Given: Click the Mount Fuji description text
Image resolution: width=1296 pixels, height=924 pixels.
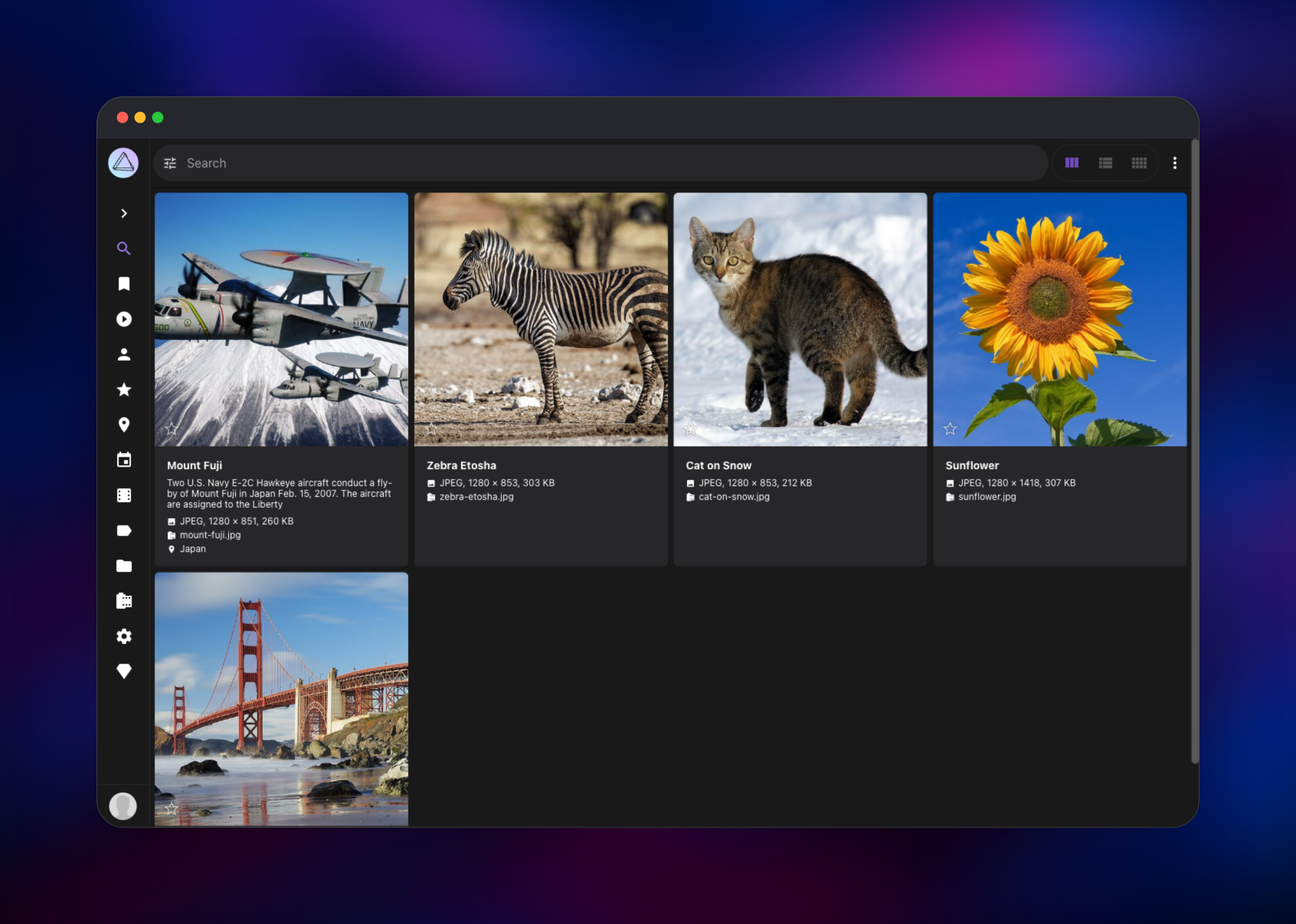Looking at the screenshot, I should [279, 493].
